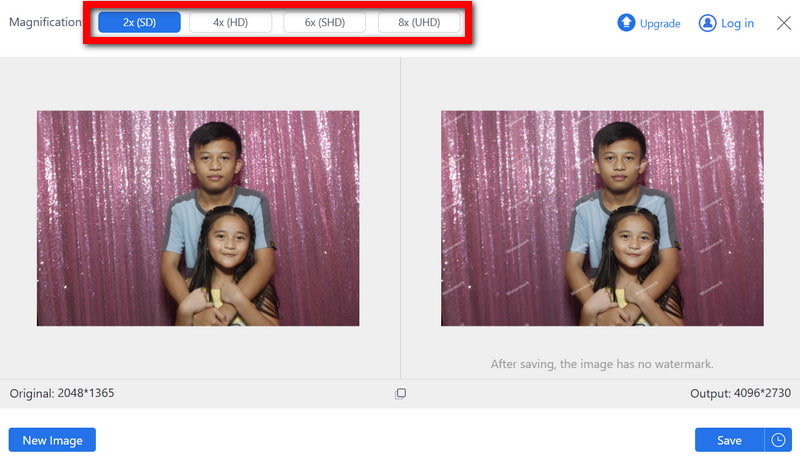
Task: Open the history clock icon beside Save
Action: [778, 440]
